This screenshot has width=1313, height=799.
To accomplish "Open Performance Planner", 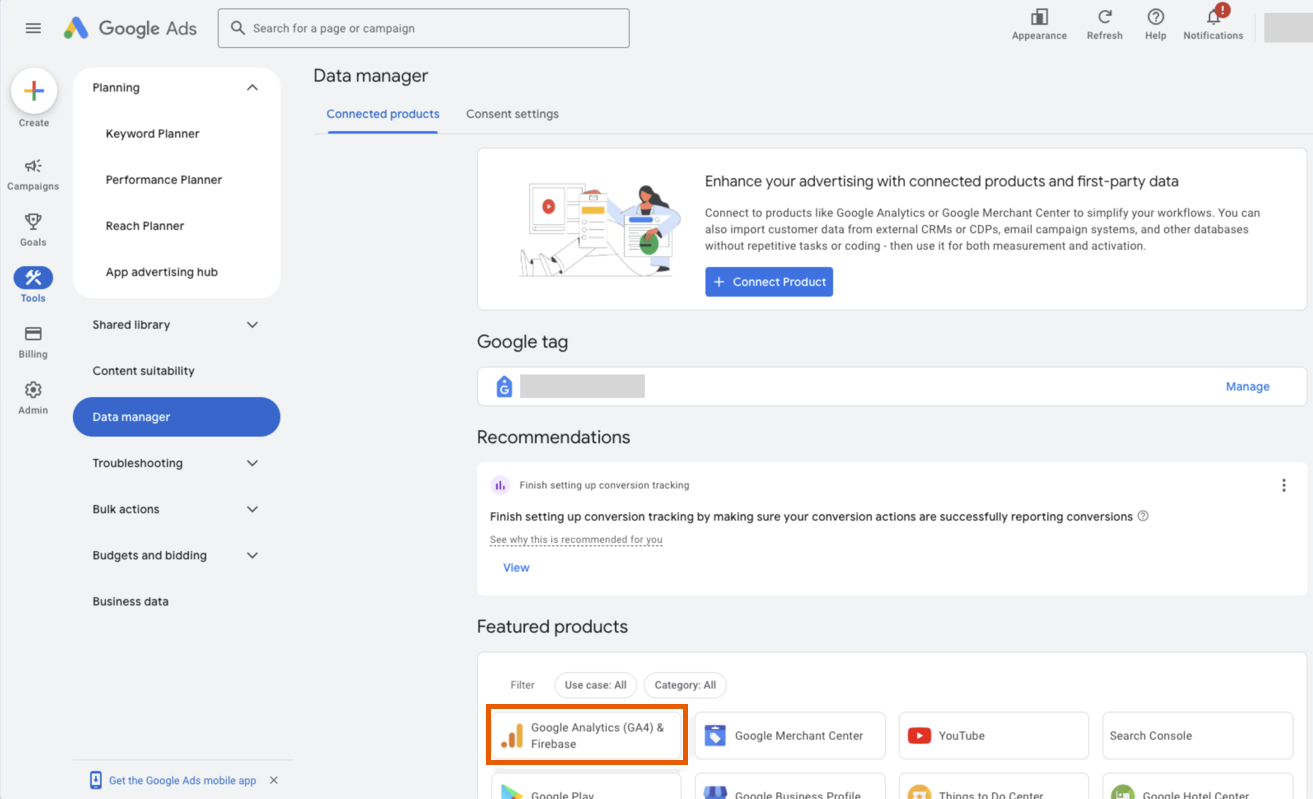I will (x=164, y=180).
